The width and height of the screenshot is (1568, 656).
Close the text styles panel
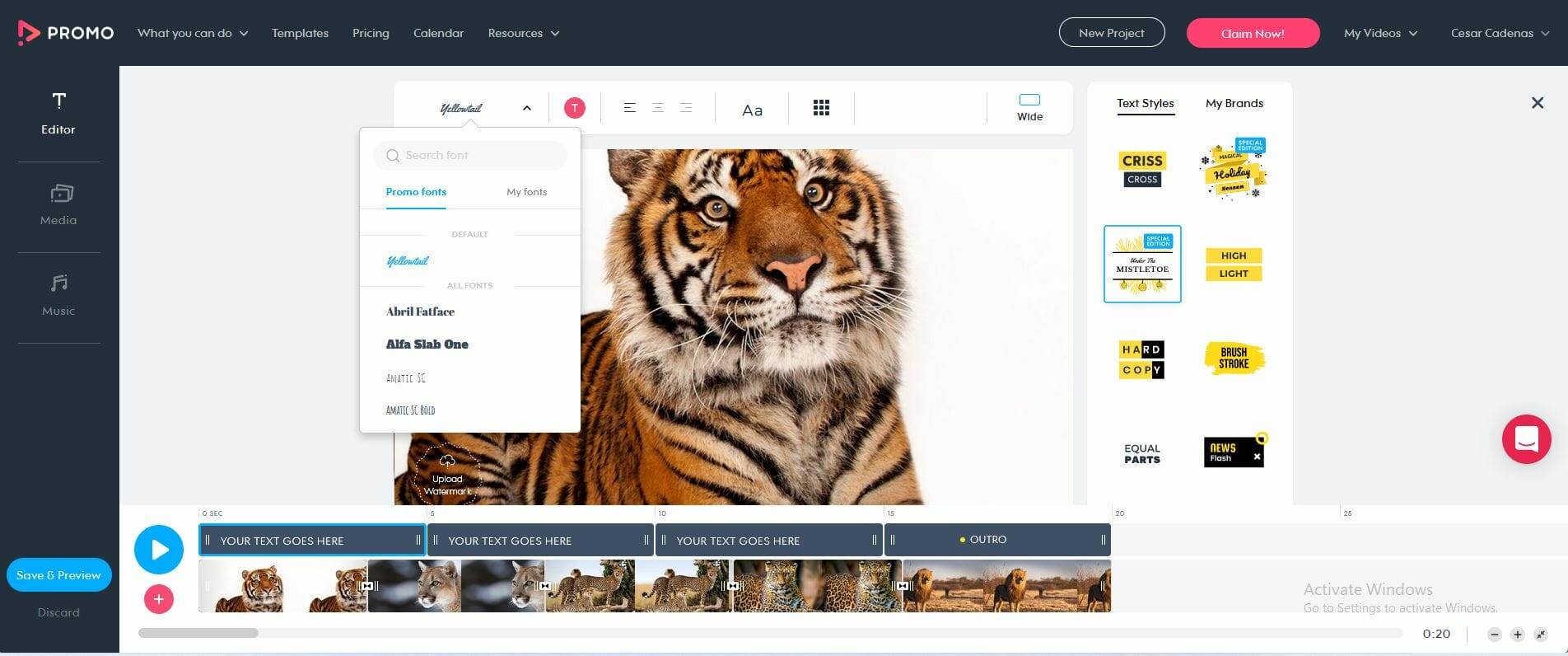(1538, 103)
